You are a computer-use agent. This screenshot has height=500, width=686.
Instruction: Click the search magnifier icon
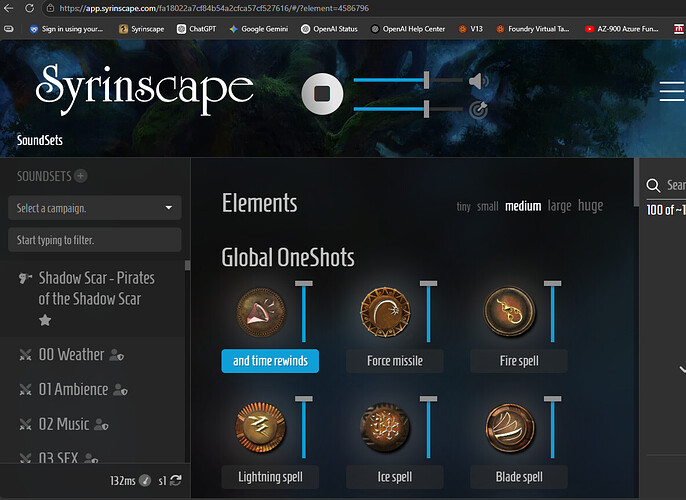pos(653,185)
